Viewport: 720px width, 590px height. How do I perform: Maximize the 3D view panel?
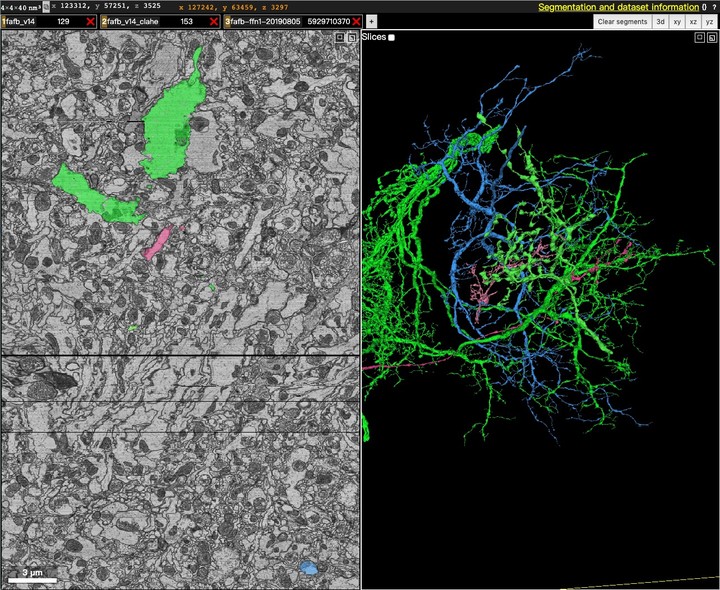[x=699, y=38]
